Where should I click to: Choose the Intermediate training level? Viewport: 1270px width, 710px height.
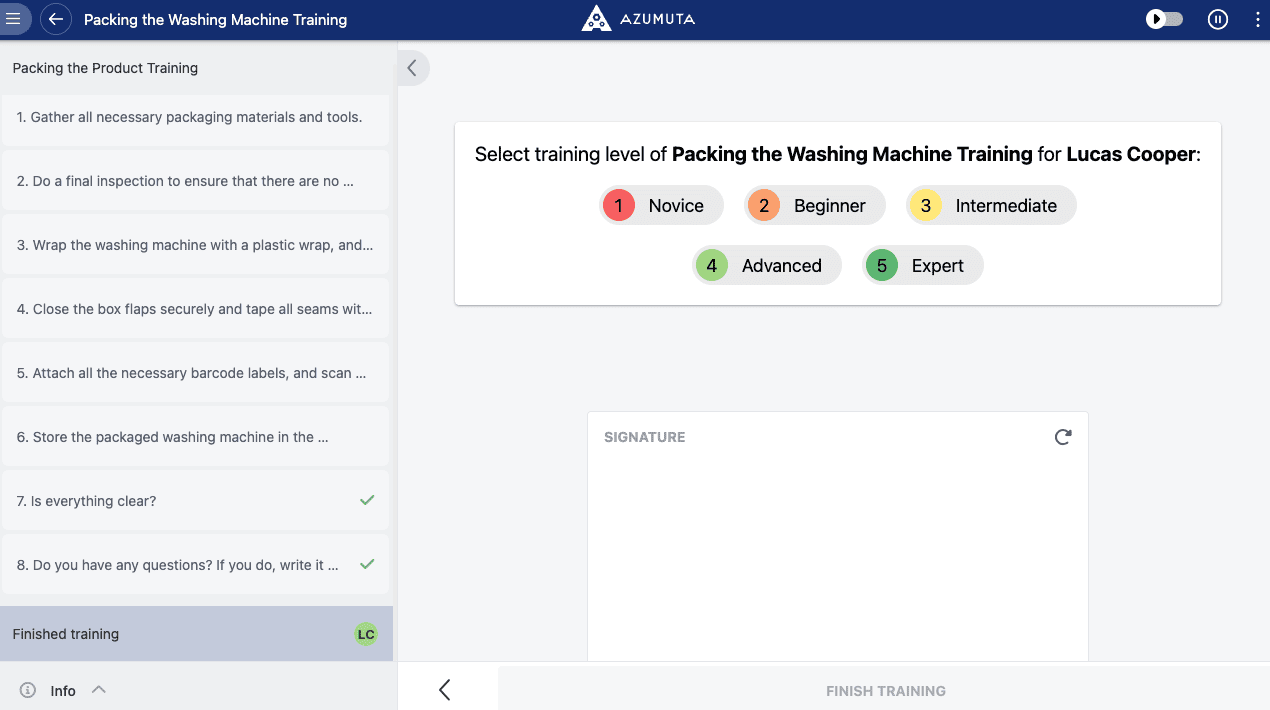click(x=991, y=206)
